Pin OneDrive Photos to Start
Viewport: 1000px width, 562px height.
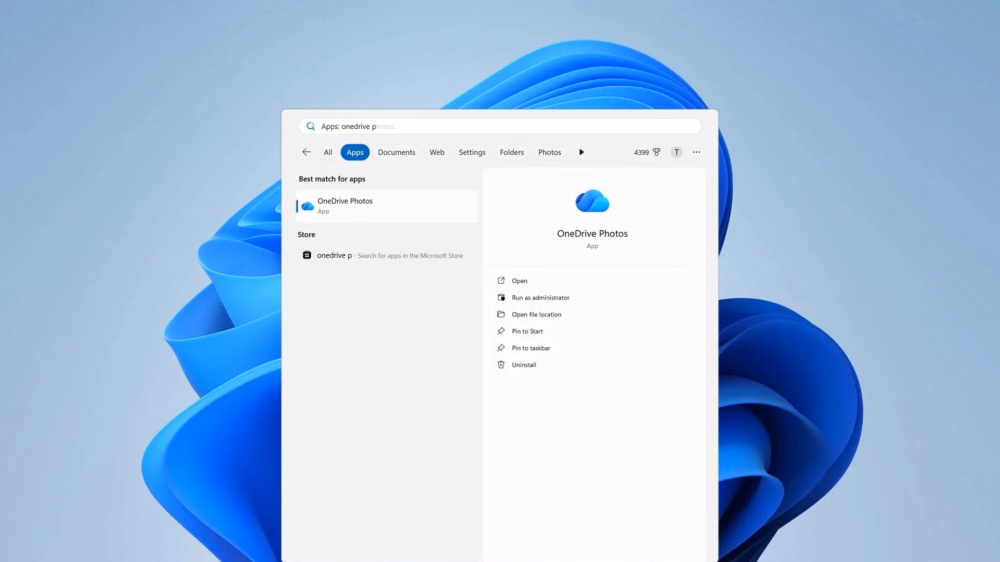click(527, 331)
